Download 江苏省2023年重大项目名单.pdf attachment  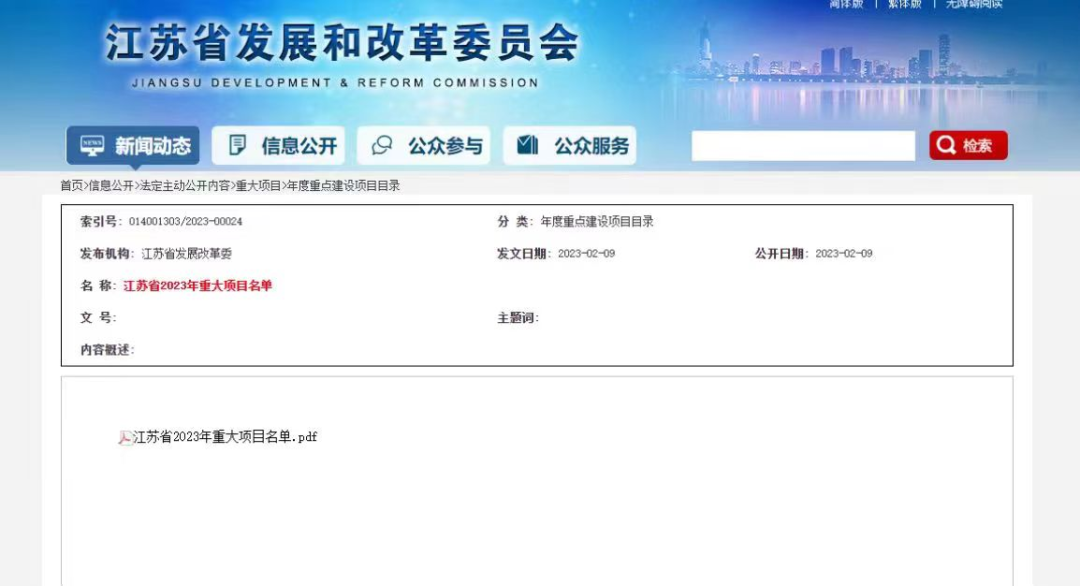coord(225,437)
